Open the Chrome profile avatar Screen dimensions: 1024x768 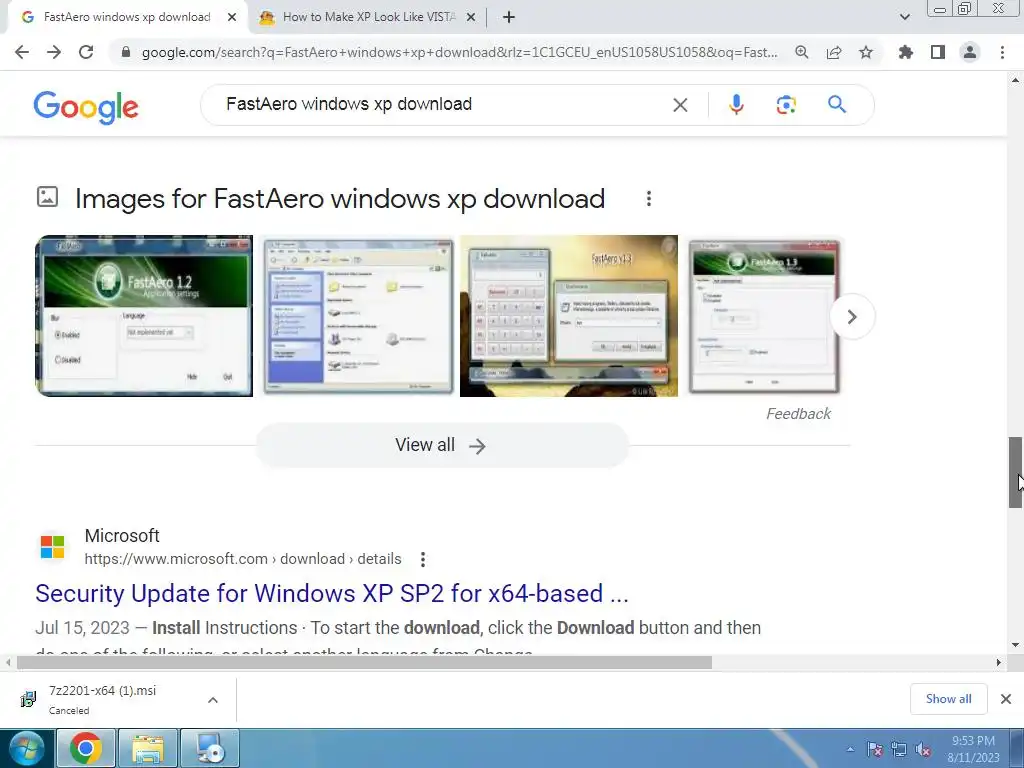coord(970,52)
